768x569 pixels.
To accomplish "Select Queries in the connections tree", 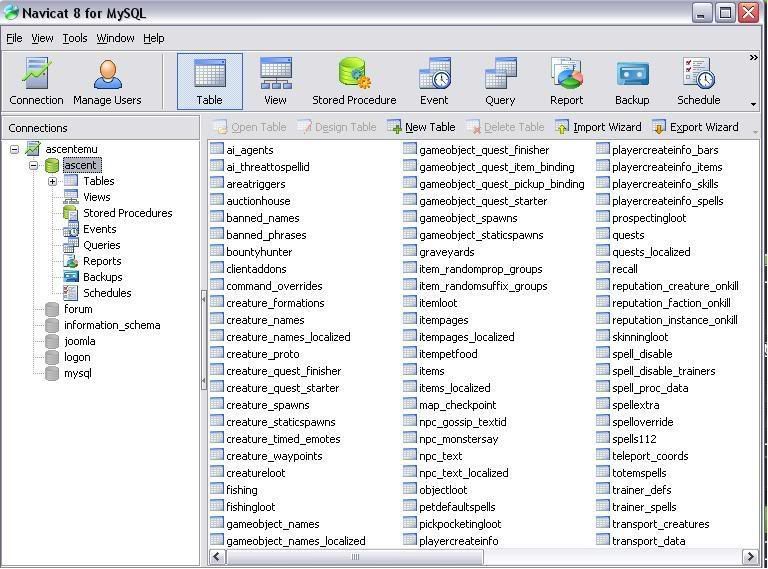I will pos(101,245).
